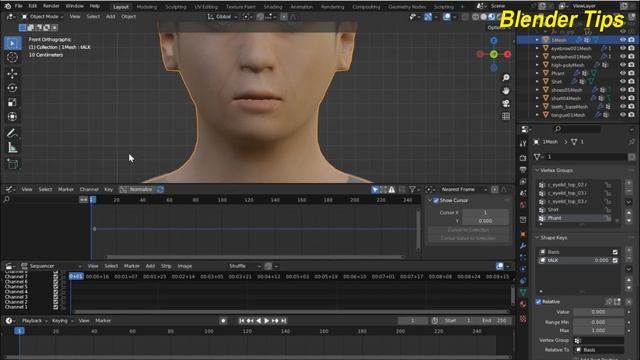640x360 pixels.
Task: Hide 1Mesh with its eye icon
Action: pos(623,40)
